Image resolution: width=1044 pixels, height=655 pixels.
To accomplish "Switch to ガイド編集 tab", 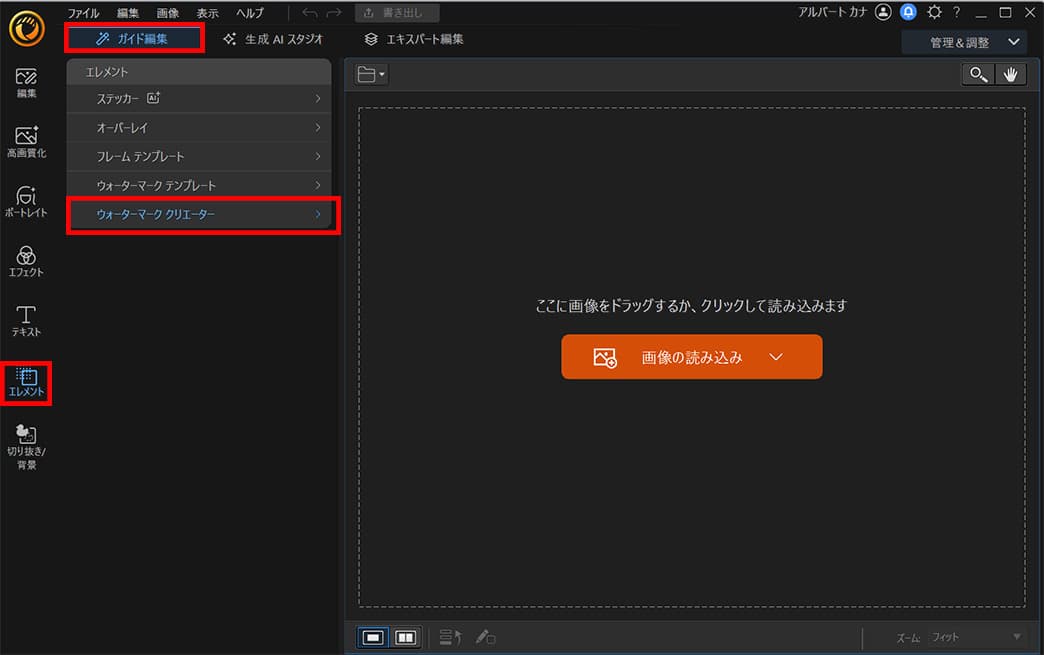I will 134,39.
